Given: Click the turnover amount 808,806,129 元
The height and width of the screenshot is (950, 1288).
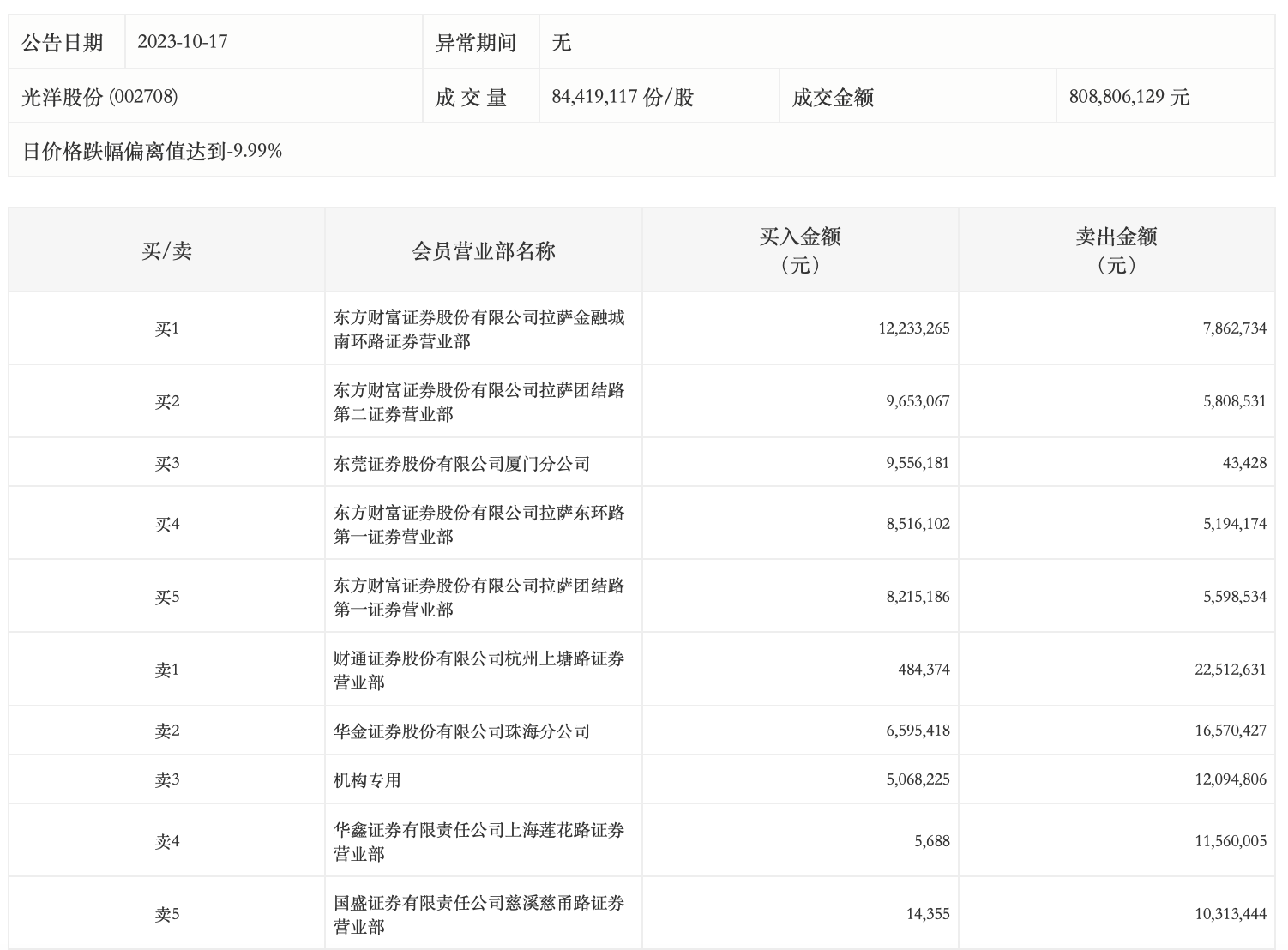Looking at the screenshot, I should (x=1129, y=97).
